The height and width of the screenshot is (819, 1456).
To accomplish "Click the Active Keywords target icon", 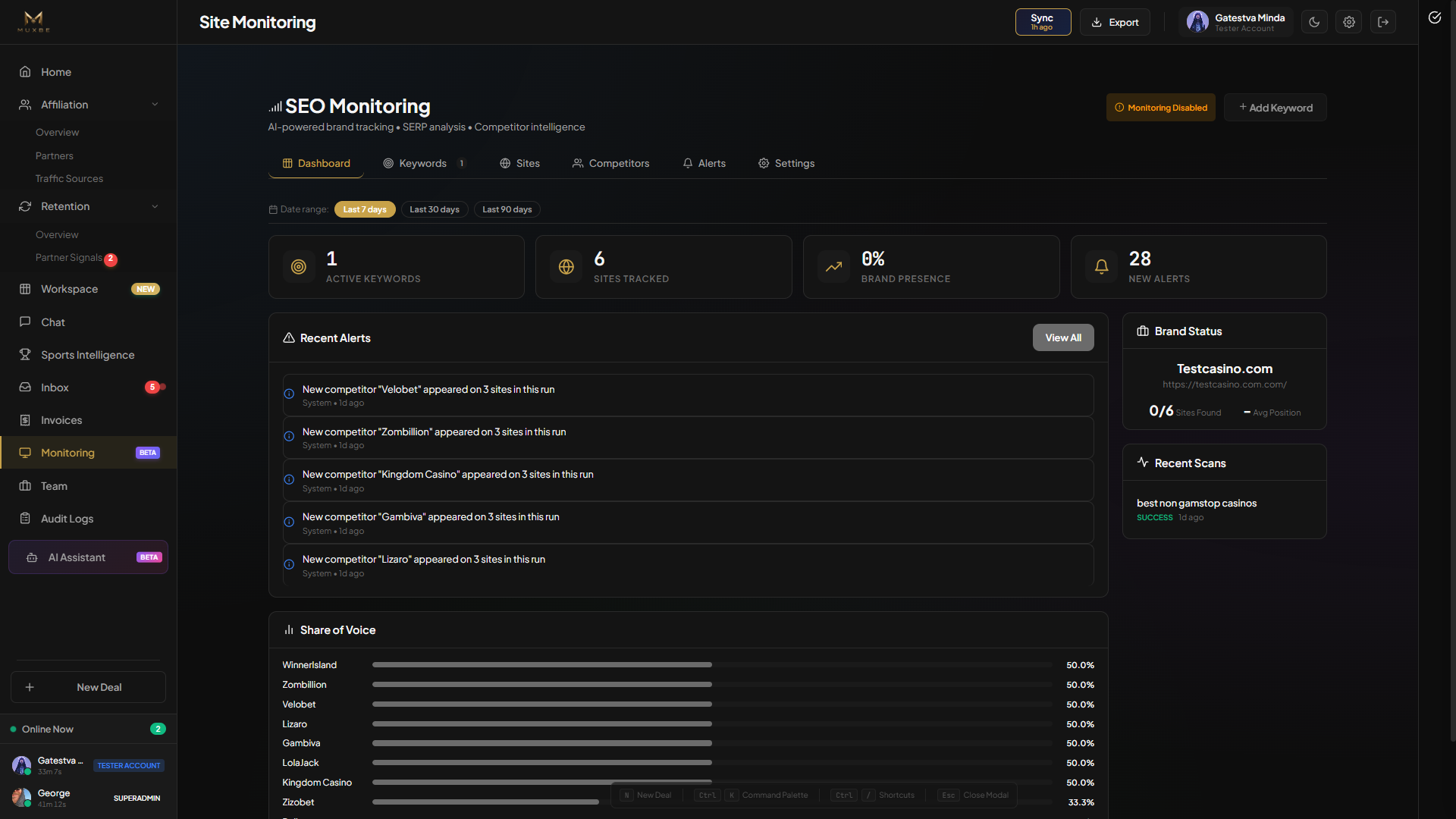I will tap(299, 267).
